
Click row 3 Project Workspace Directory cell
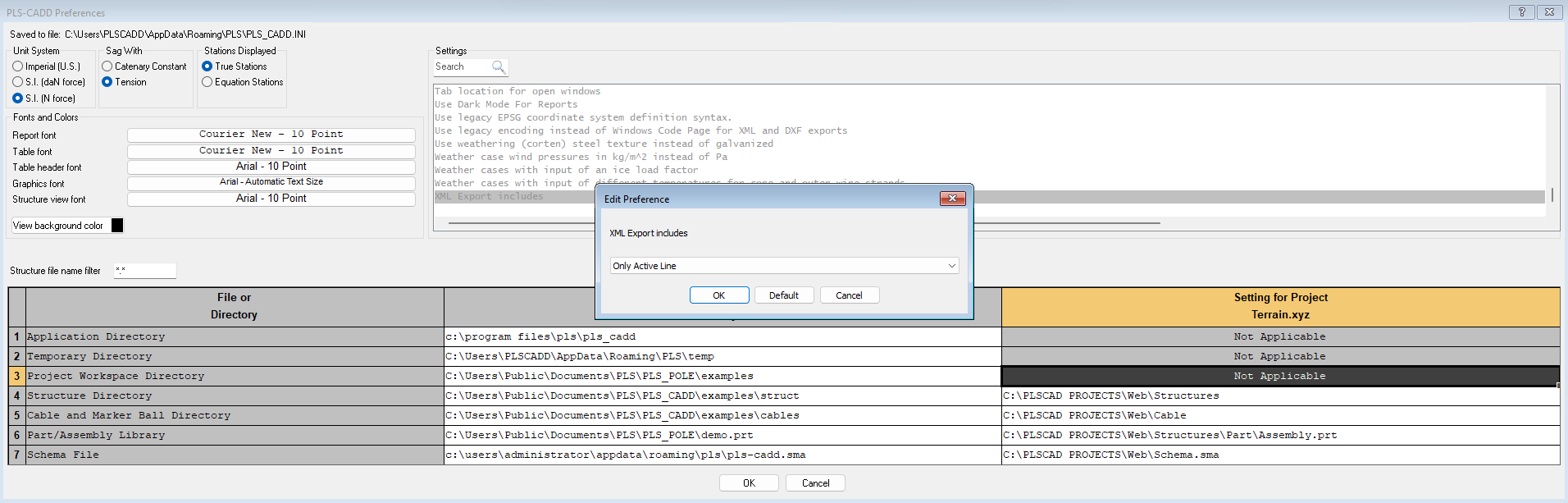tap(235, 376)
